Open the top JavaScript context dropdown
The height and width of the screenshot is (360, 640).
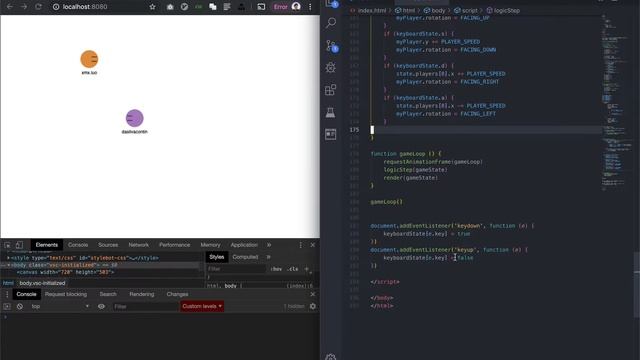(60, 306)
